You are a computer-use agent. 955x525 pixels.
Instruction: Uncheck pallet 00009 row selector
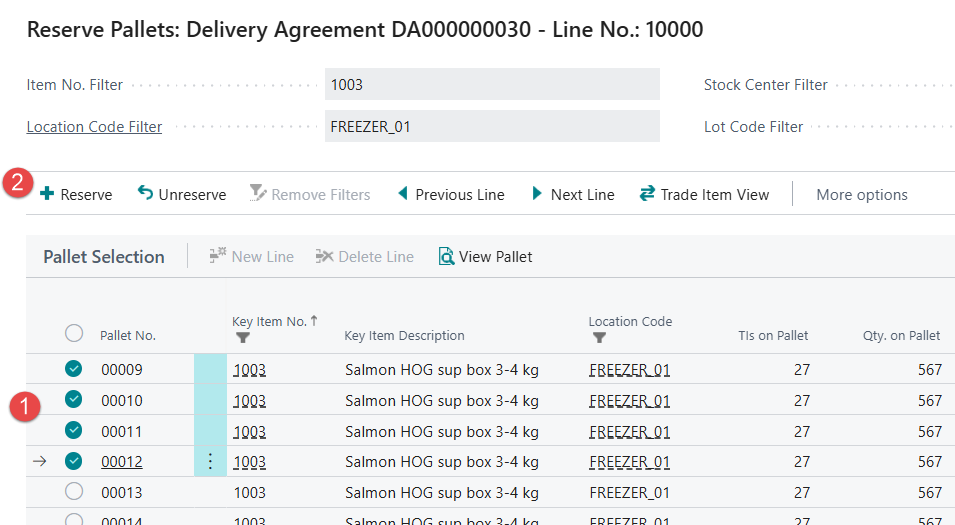(x=73, y=369)
